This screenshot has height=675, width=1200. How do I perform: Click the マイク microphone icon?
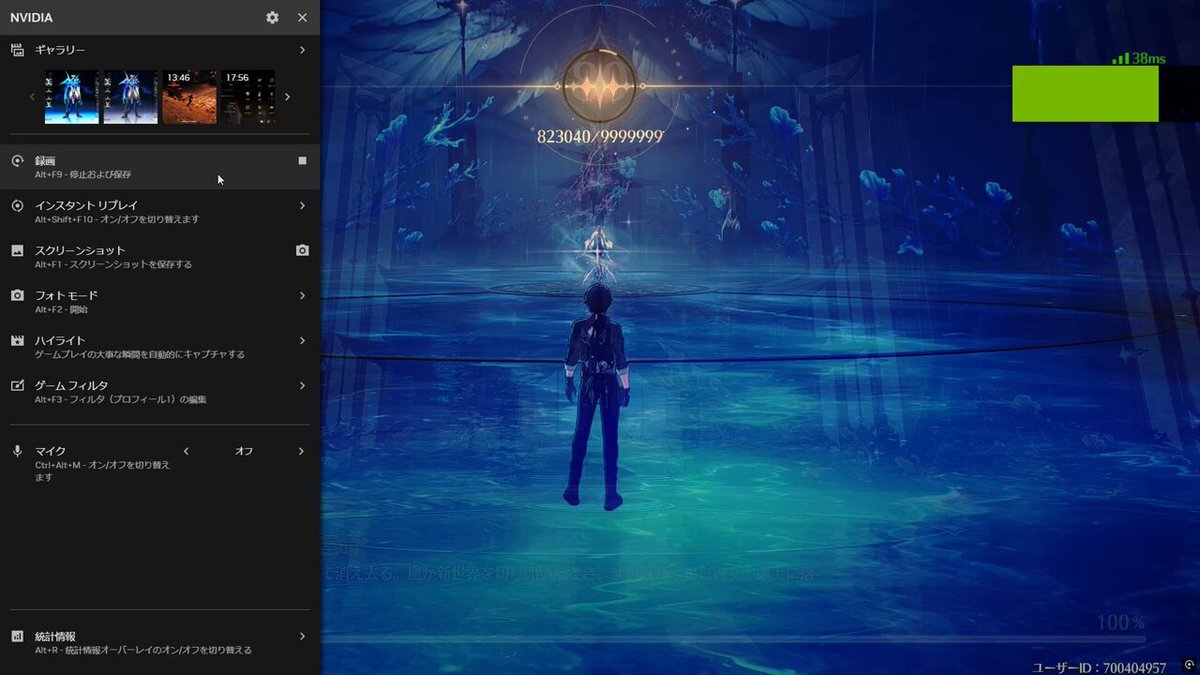tap(17, 452)
